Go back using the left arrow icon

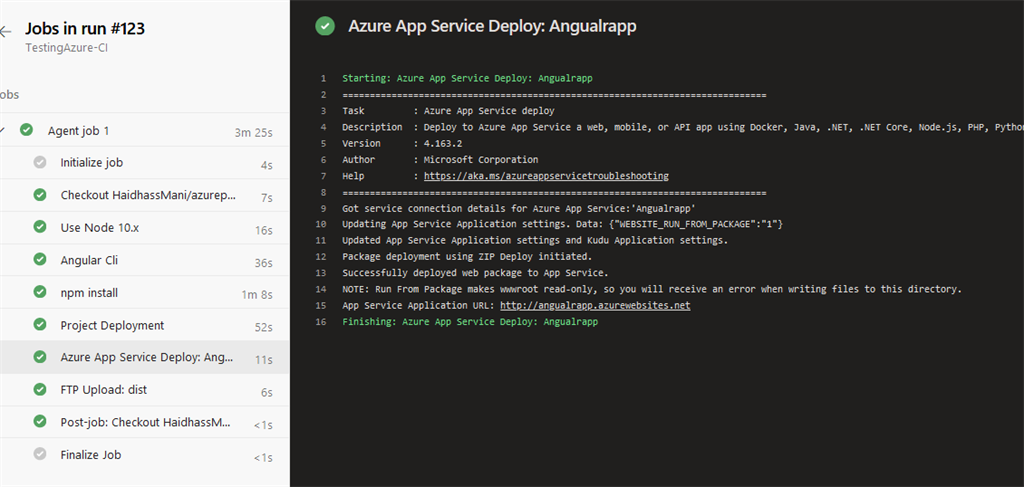point(5,31)
